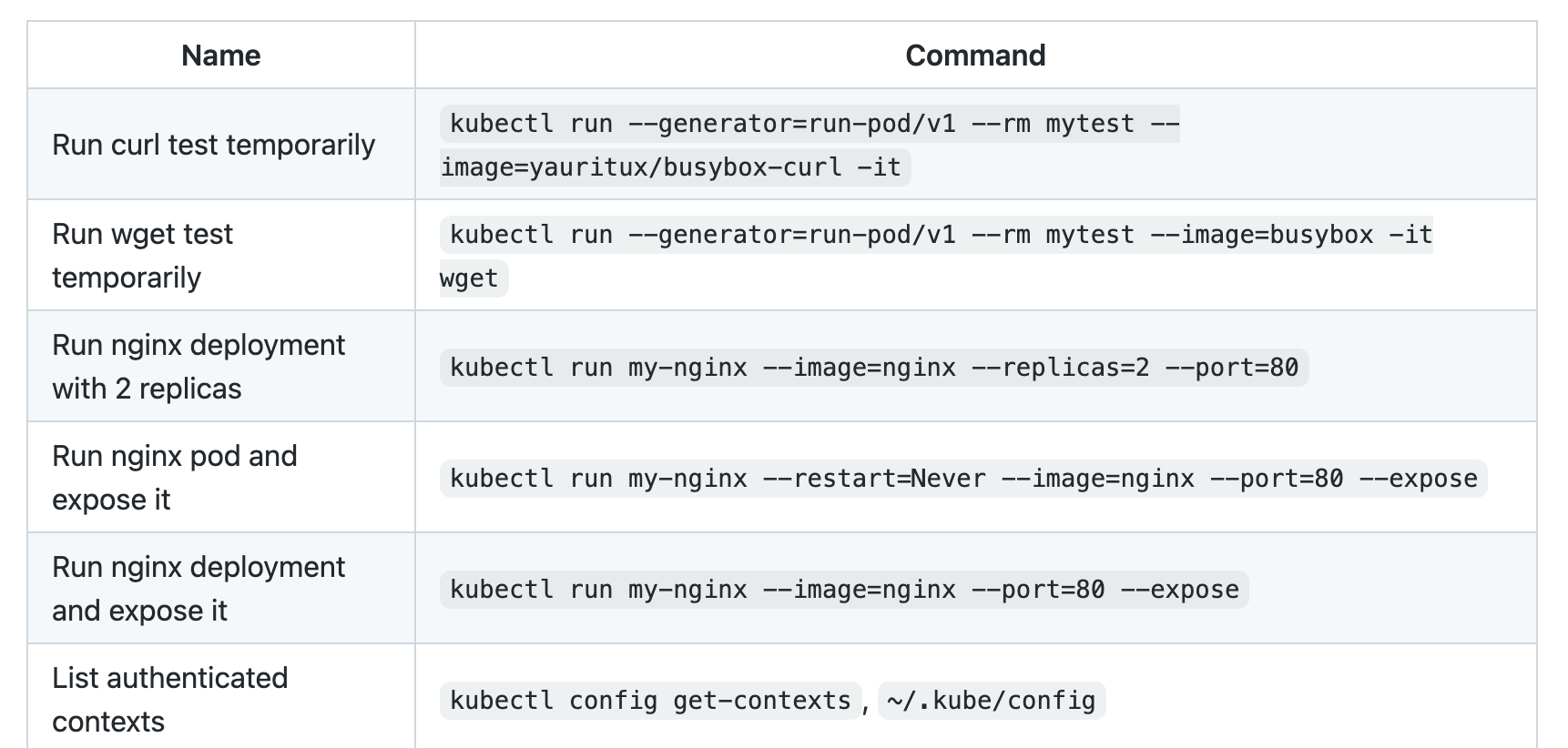Click the --replicas=2 nginx command
The width and height of the screenshot is (1568, 748).
874,368
